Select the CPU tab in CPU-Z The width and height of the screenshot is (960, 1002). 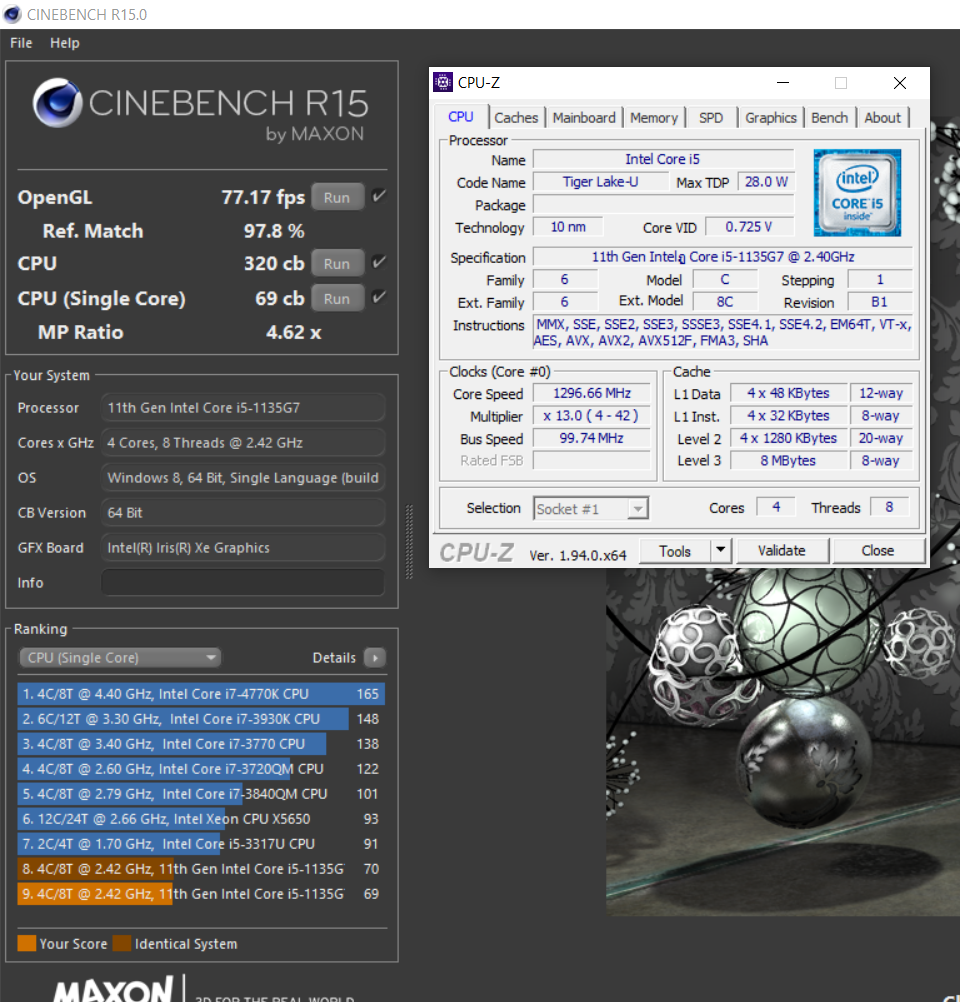(x=460, y=117)
